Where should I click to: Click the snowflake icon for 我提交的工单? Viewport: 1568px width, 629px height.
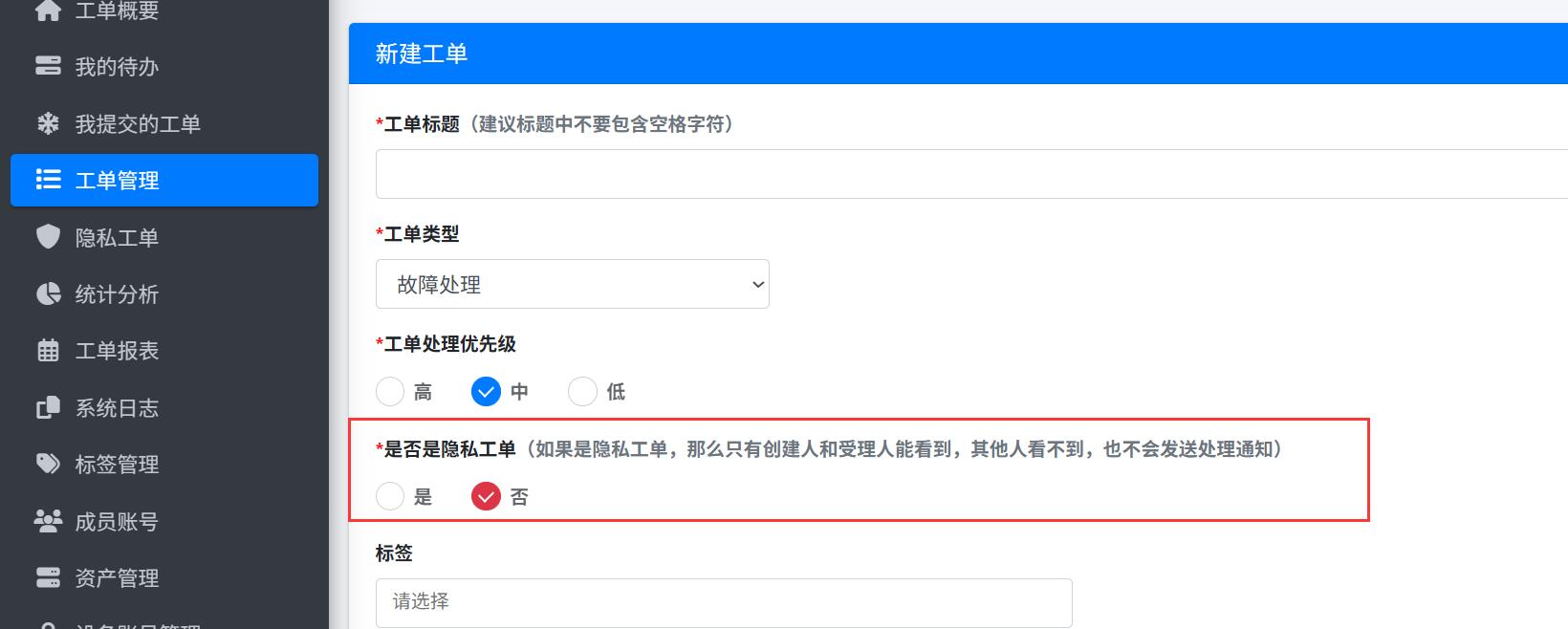pyautogui.click(x=48, y=123)
